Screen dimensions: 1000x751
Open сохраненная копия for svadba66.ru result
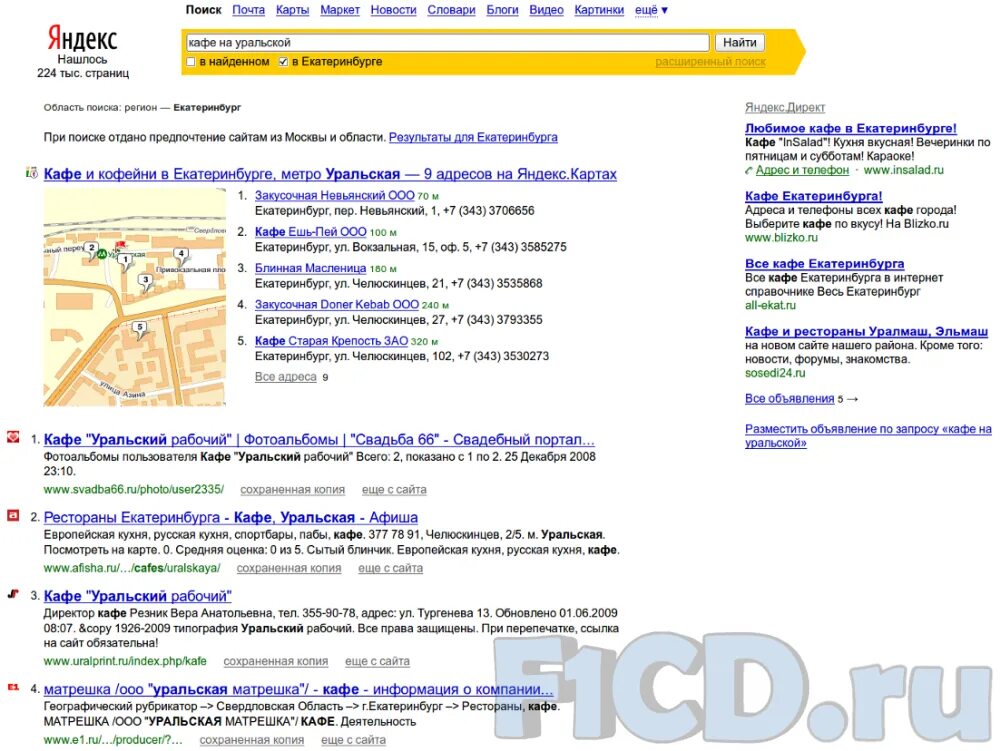click(292, 490)
